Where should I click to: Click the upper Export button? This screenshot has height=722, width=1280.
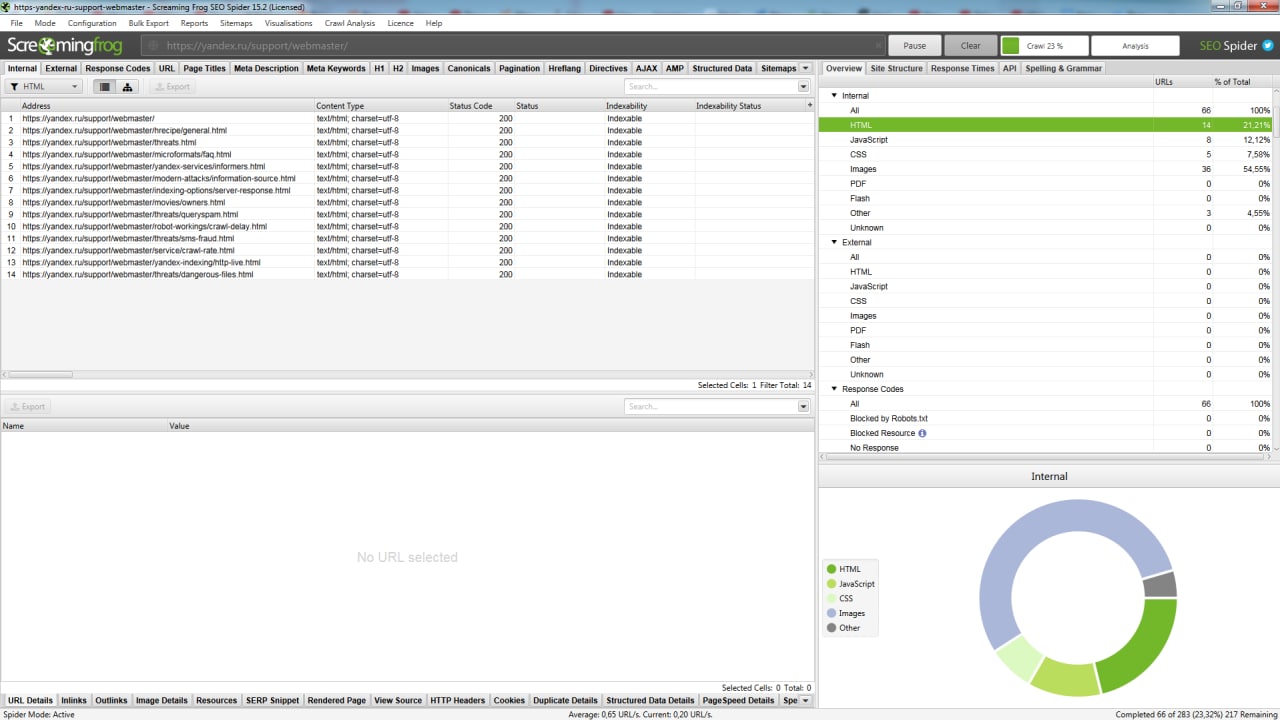point(171,87)
